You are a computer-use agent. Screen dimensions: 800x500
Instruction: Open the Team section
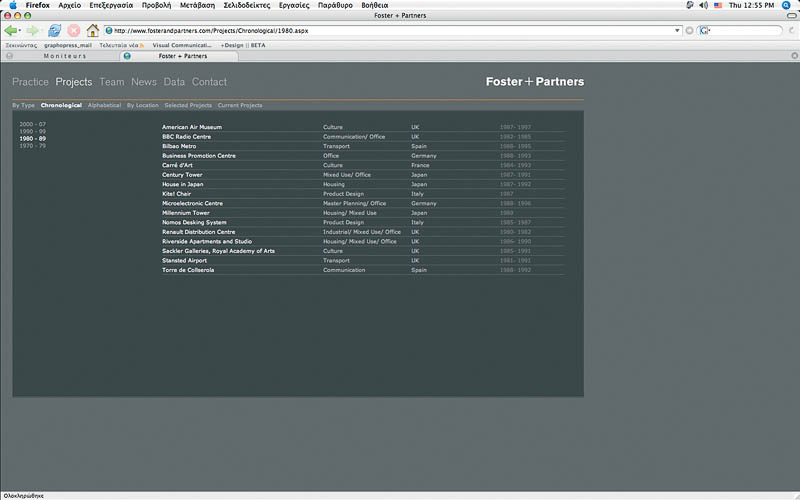pos(112,82)
